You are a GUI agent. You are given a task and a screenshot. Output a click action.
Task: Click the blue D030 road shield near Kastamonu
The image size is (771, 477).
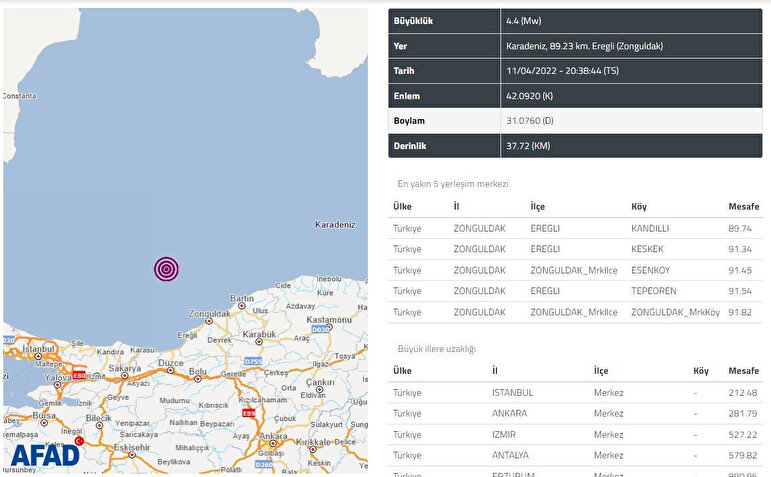click(320, 327)
